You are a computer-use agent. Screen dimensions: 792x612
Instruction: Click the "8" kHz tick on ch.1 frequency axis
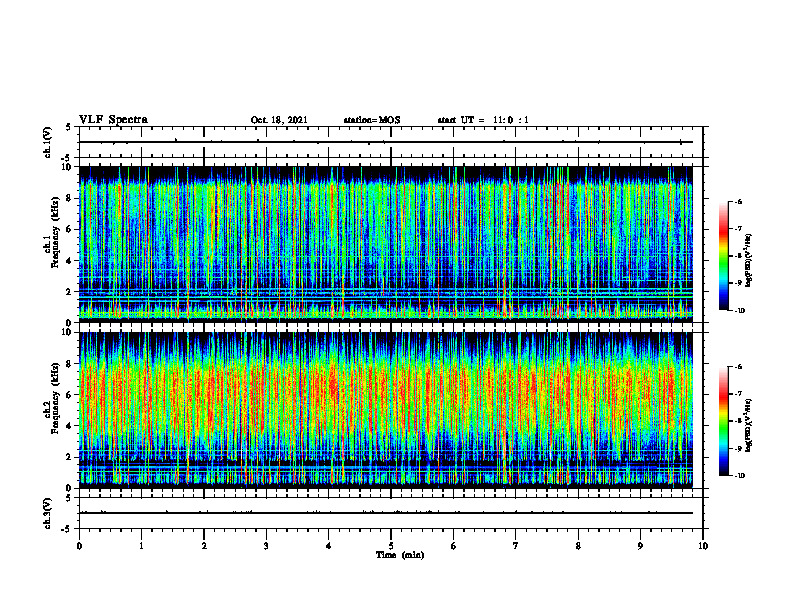pyautogui.click(x=70, y=198)
